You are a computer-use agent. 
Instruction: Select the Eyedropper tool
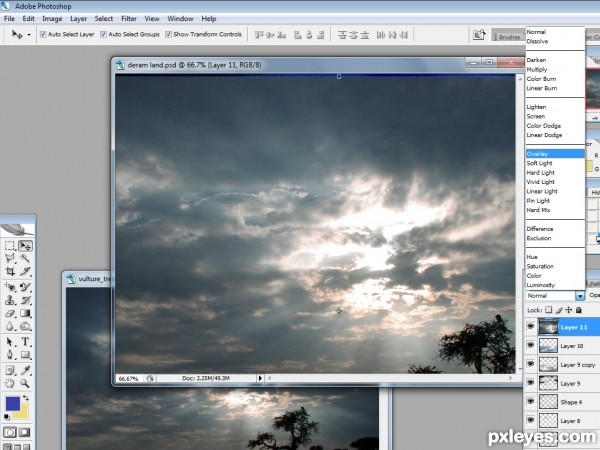pyautogui.click(x=25, y=370)
